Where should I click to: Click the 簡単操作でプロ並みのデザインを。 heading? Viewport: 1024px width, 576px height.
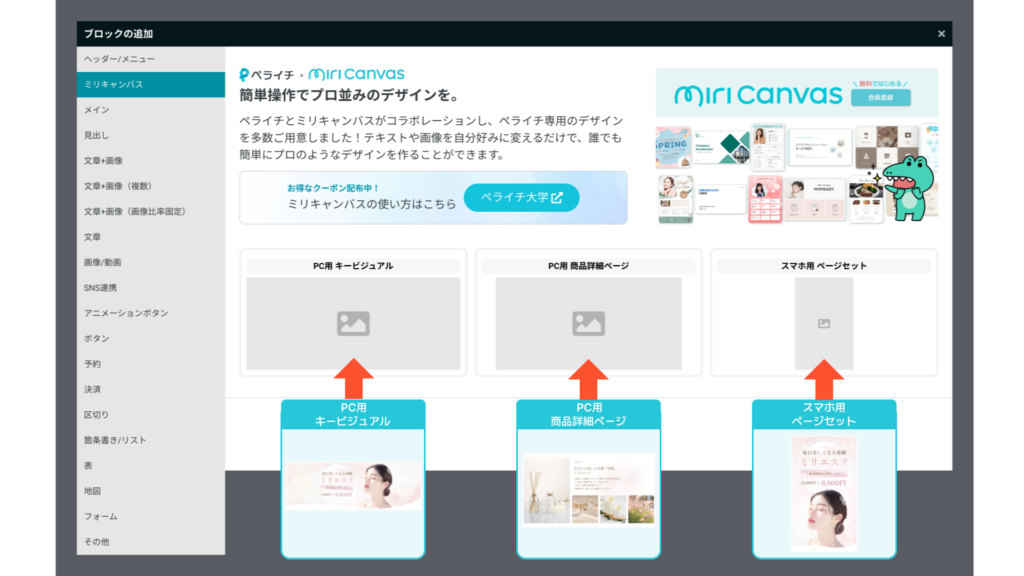(350, 95)
